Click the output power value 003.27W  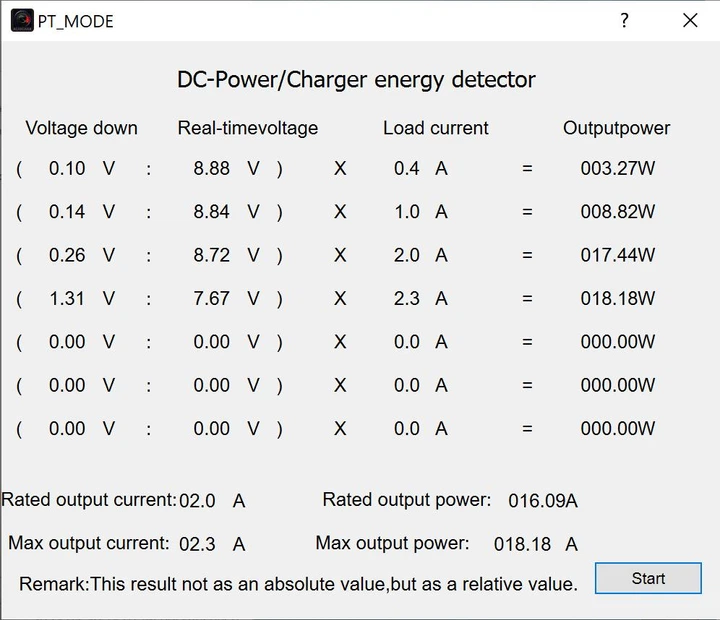coord(618,169)
